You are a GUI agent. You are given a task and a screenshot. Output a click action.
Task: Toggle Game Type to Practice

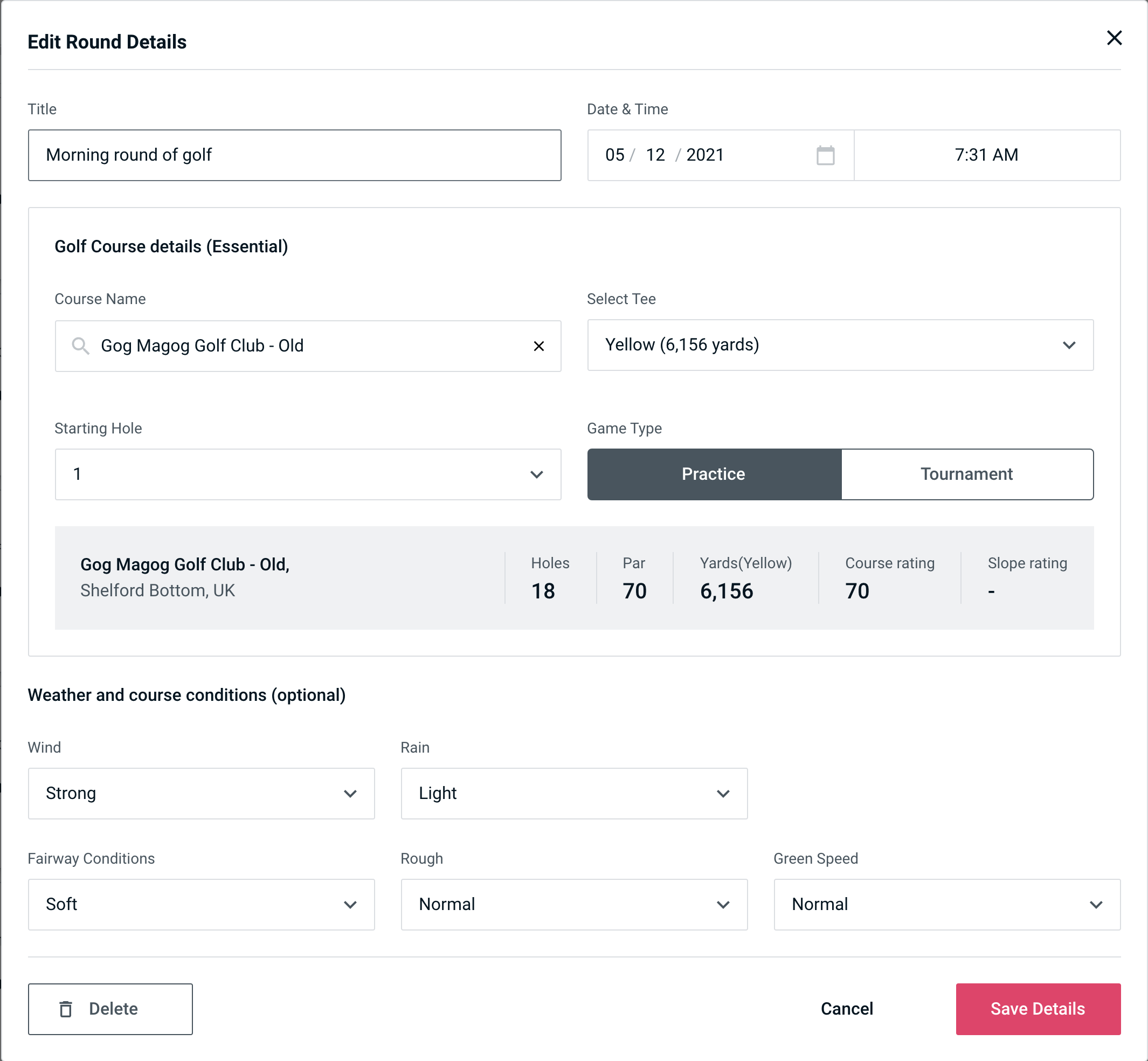(713, 475)
